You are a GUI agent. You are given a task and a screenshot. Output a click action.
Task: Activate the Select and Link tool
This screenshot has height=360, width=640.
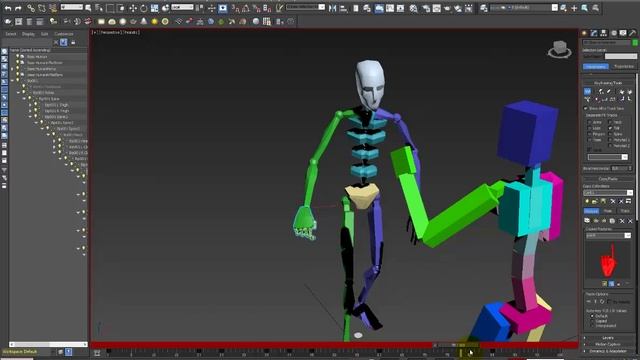coord(31,8)
